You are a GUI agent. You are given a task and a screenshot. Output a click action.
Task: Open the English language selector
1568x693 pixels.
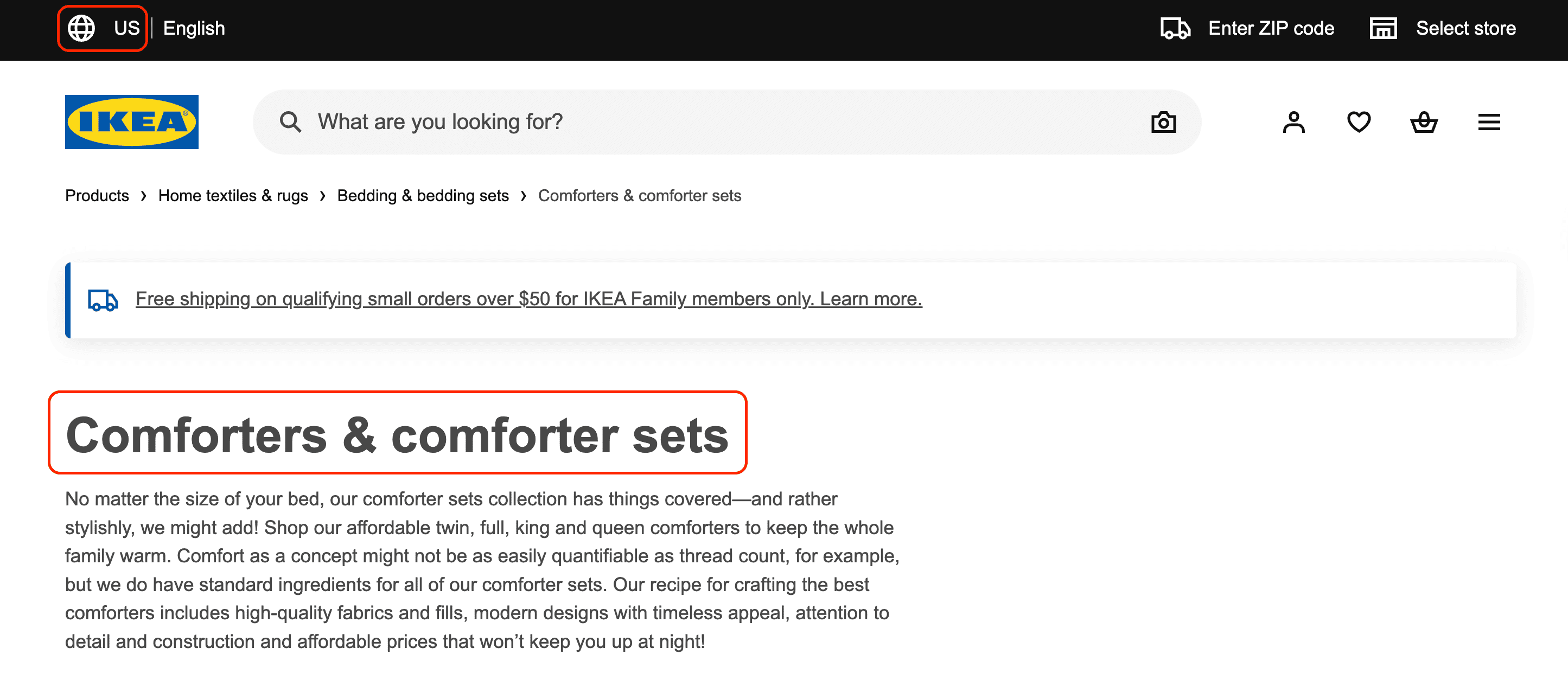pos(194,28)
